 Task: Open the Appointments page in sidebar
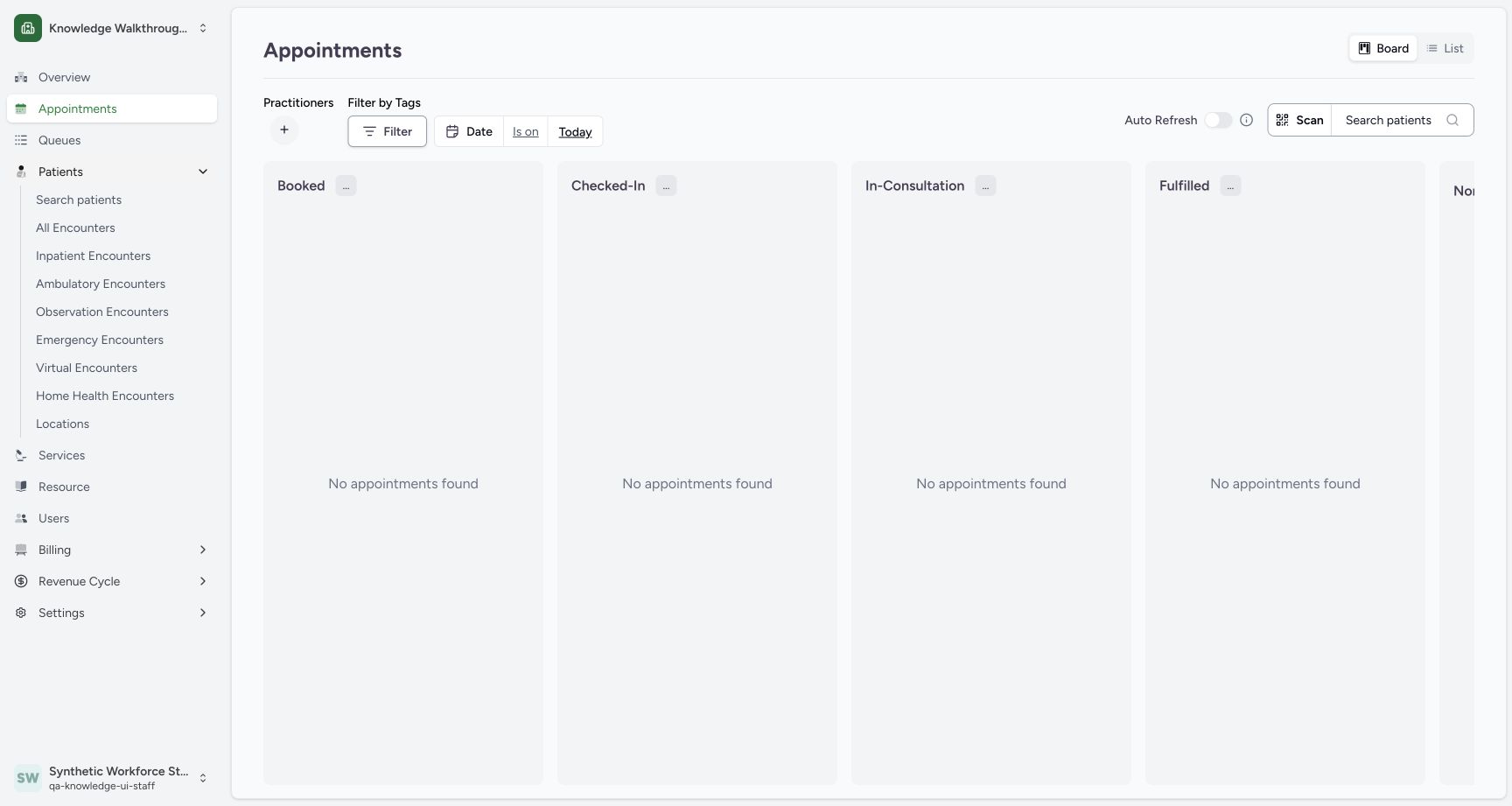click(x=112, y=109)
